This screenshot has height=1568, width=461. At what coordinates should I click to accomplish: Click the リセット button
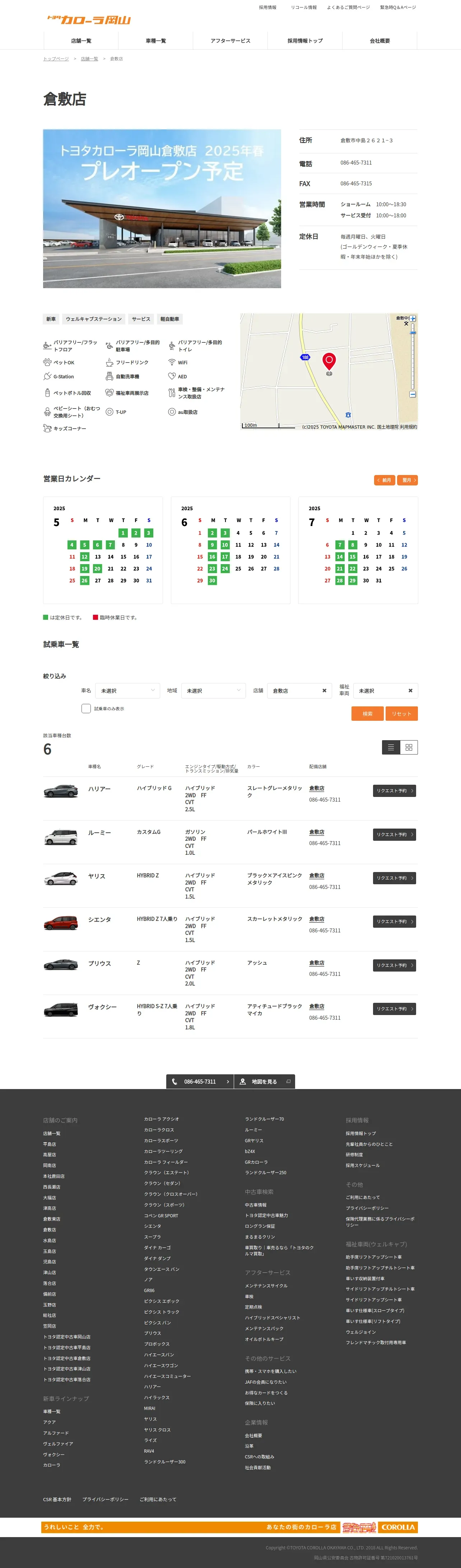pyautogui.click(x=401, y=713)
